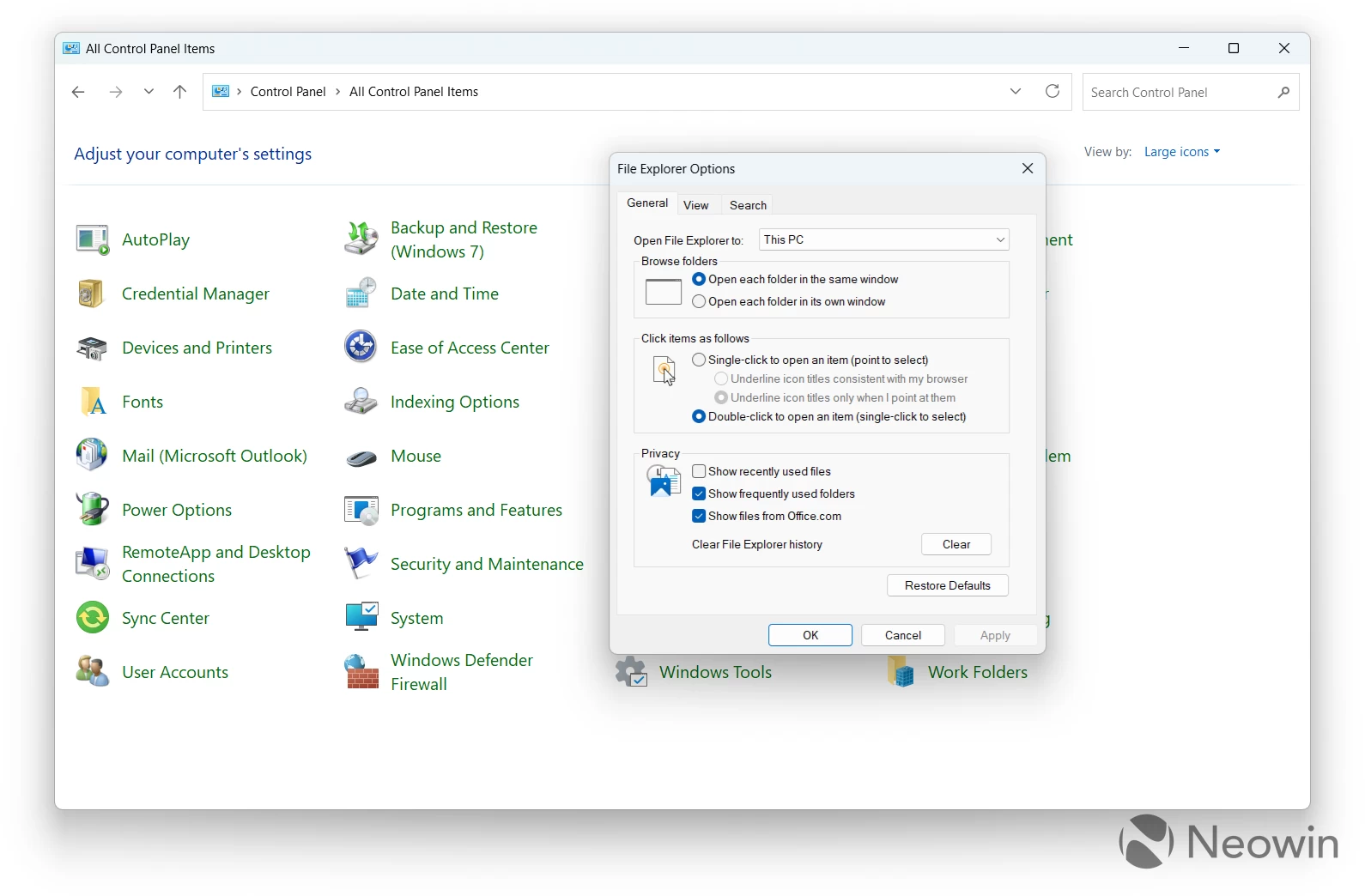Go up one folder level arrow

179,92
